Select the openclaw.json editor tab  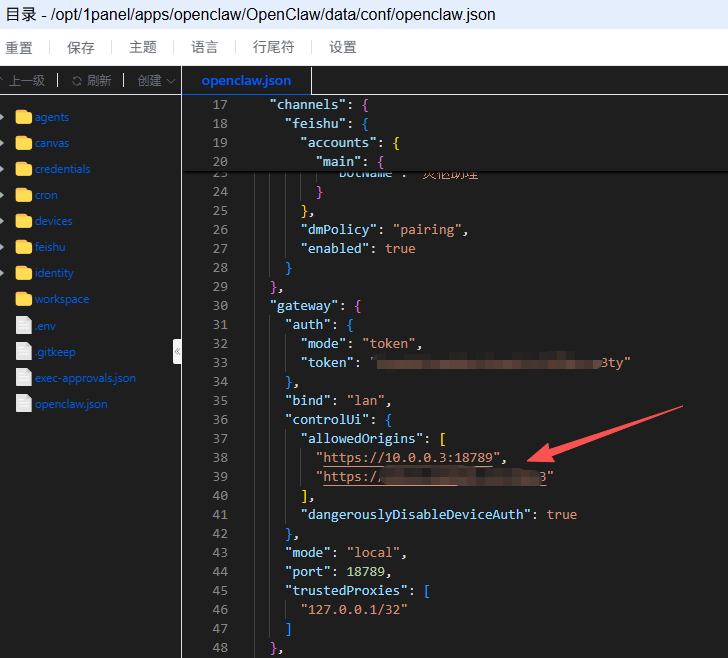click(246, 81)
